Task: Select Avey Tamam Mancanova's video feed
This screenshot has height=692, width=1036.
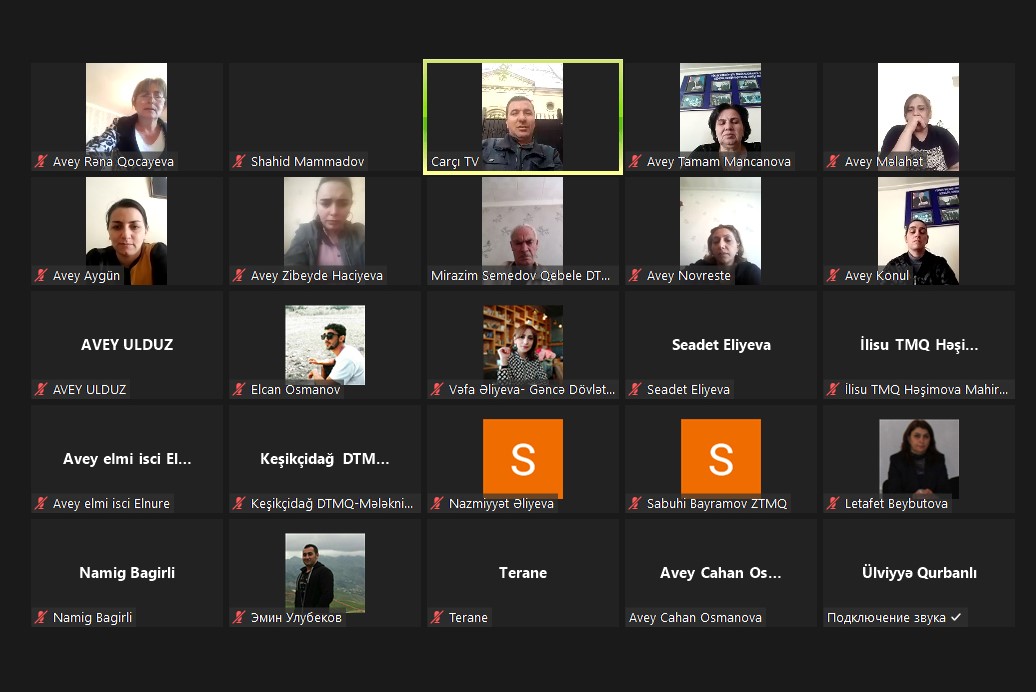Action: coord(720,117)
